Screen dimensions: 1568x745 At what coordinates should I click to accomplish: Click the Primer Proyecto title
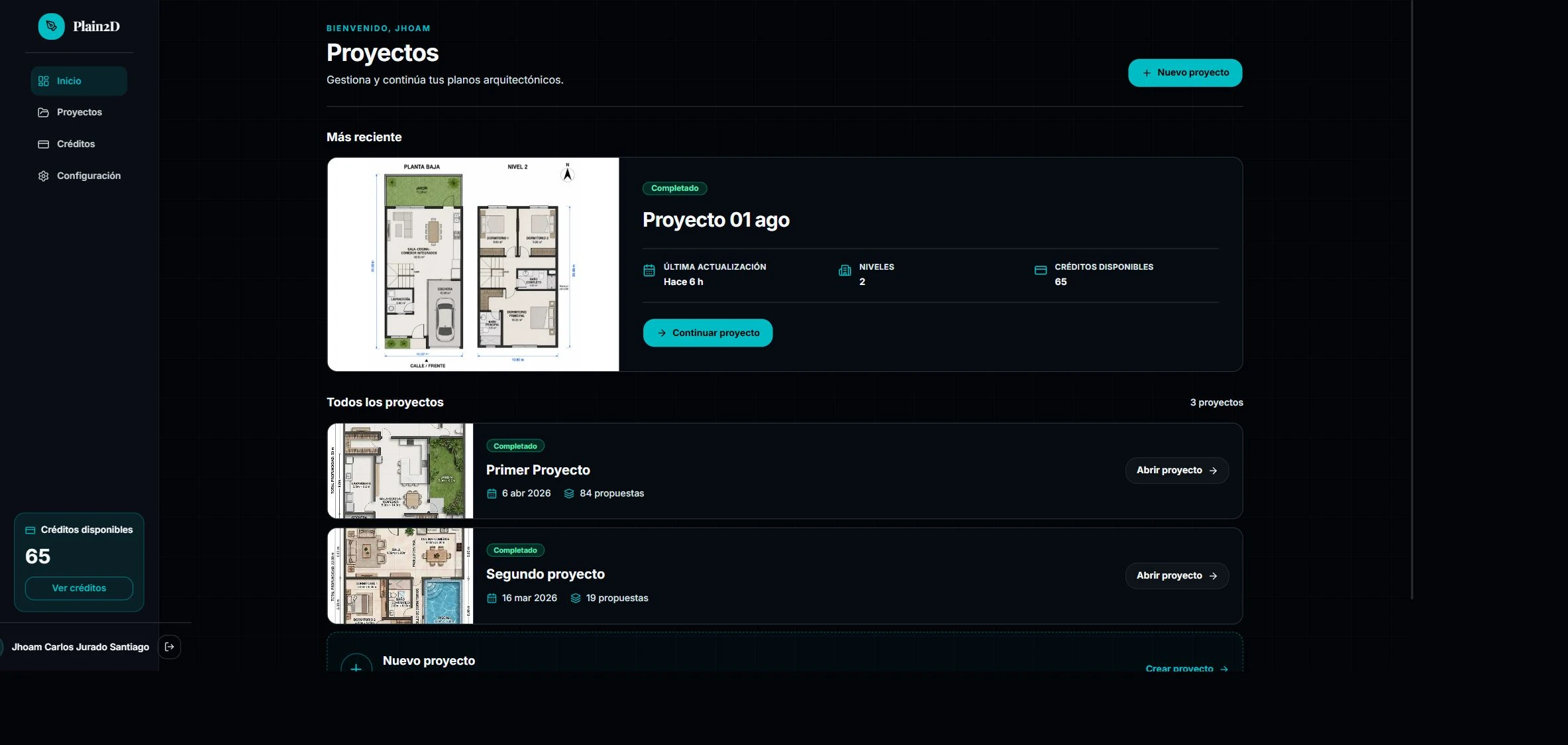pyautogui.click(x=538, y=470)
